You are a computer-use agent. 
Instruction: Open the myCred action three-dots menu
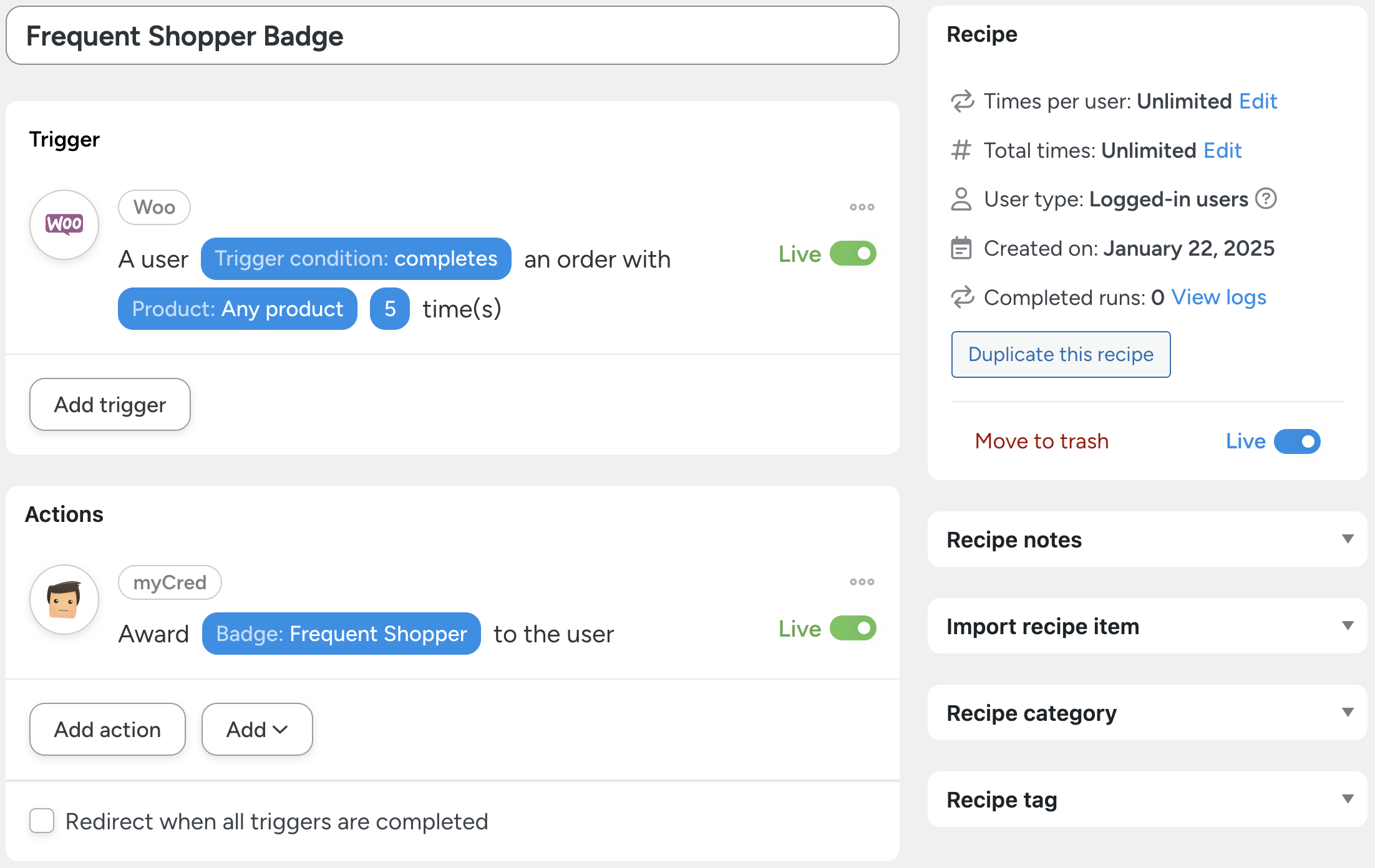[x=862, y=582]
